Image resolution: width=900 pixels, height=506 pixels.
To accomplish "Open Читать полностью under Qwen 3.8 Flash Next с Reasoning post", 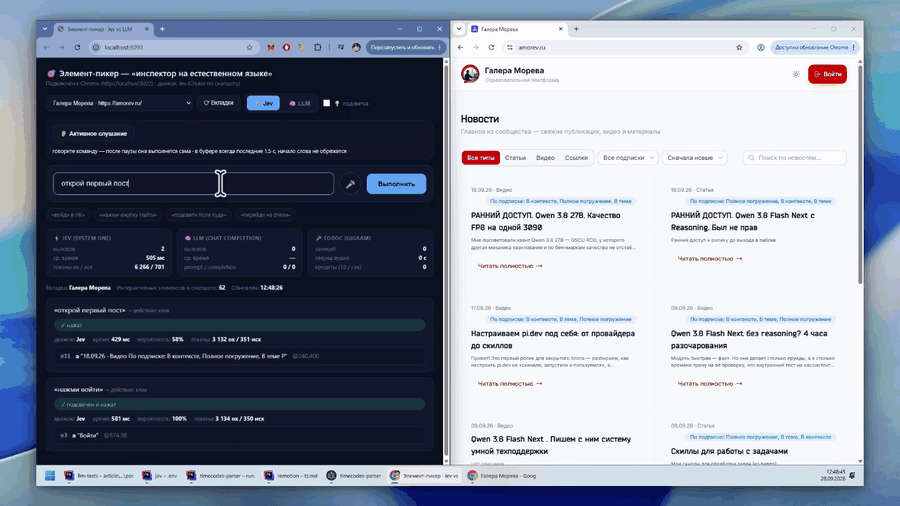I will coord(709,259).
